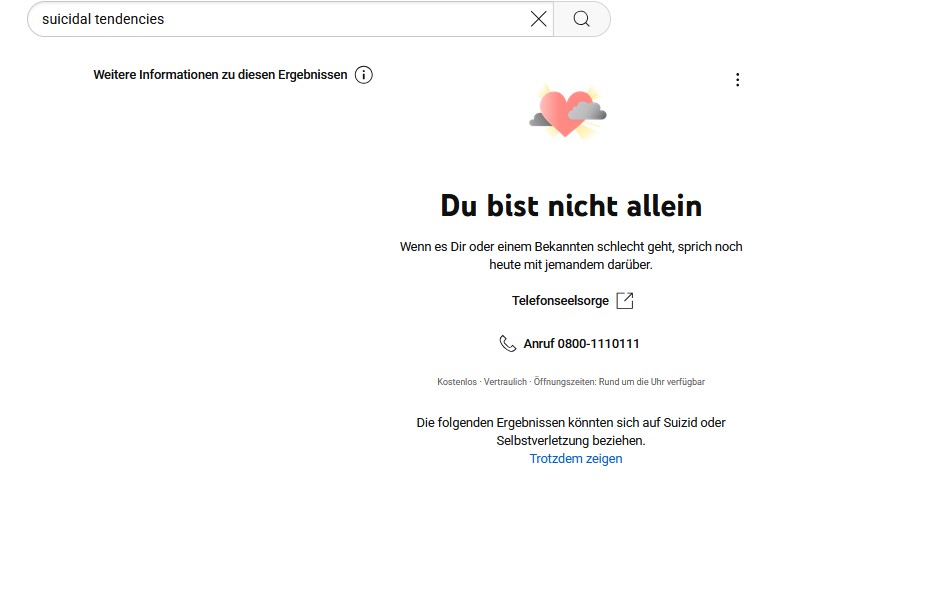
Task: Clear the search box with the X icon
Action: pos(538,19)
